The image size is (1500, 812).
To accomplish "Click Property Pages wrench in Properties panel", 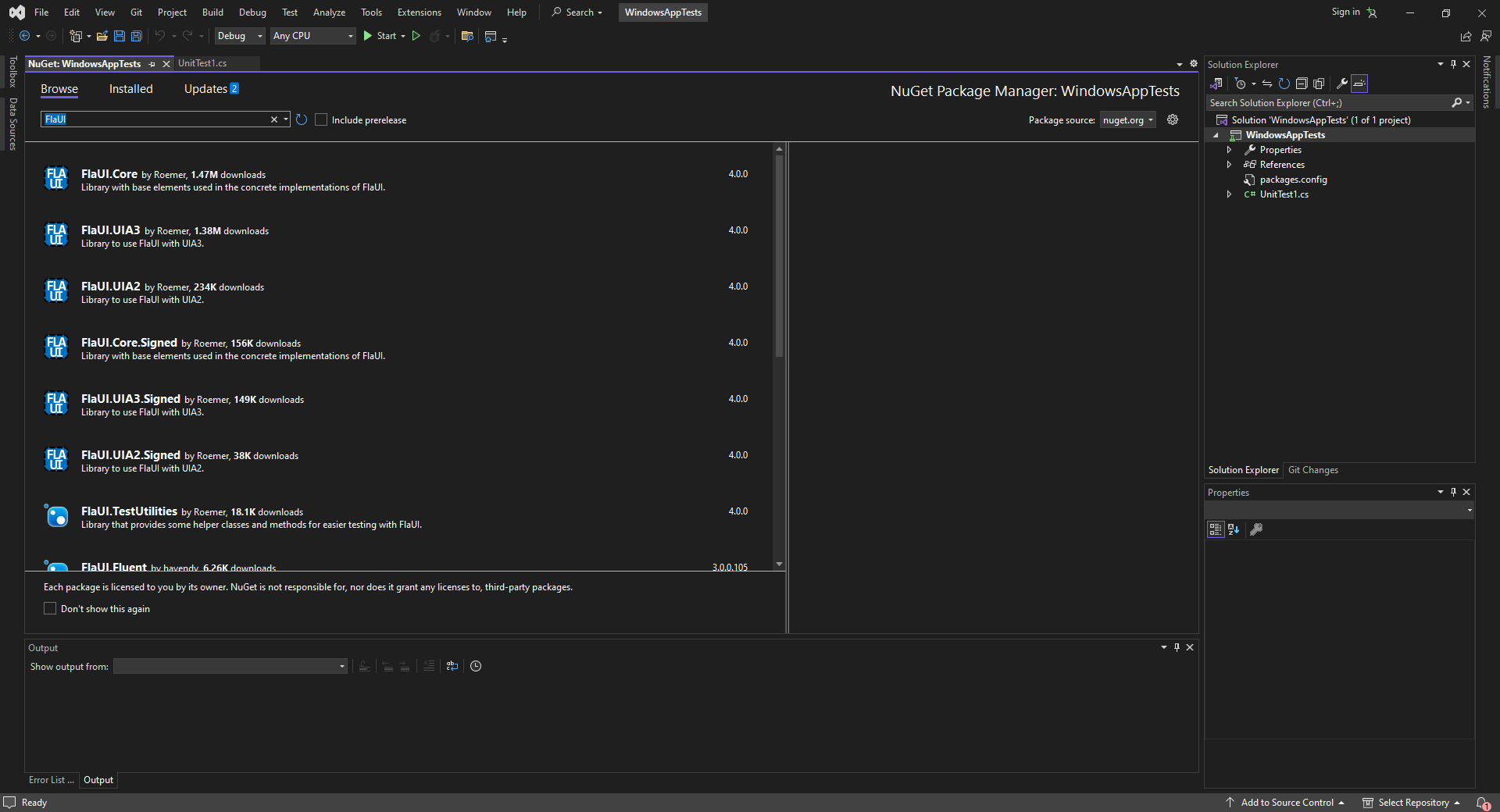I will coord(1256,529).
